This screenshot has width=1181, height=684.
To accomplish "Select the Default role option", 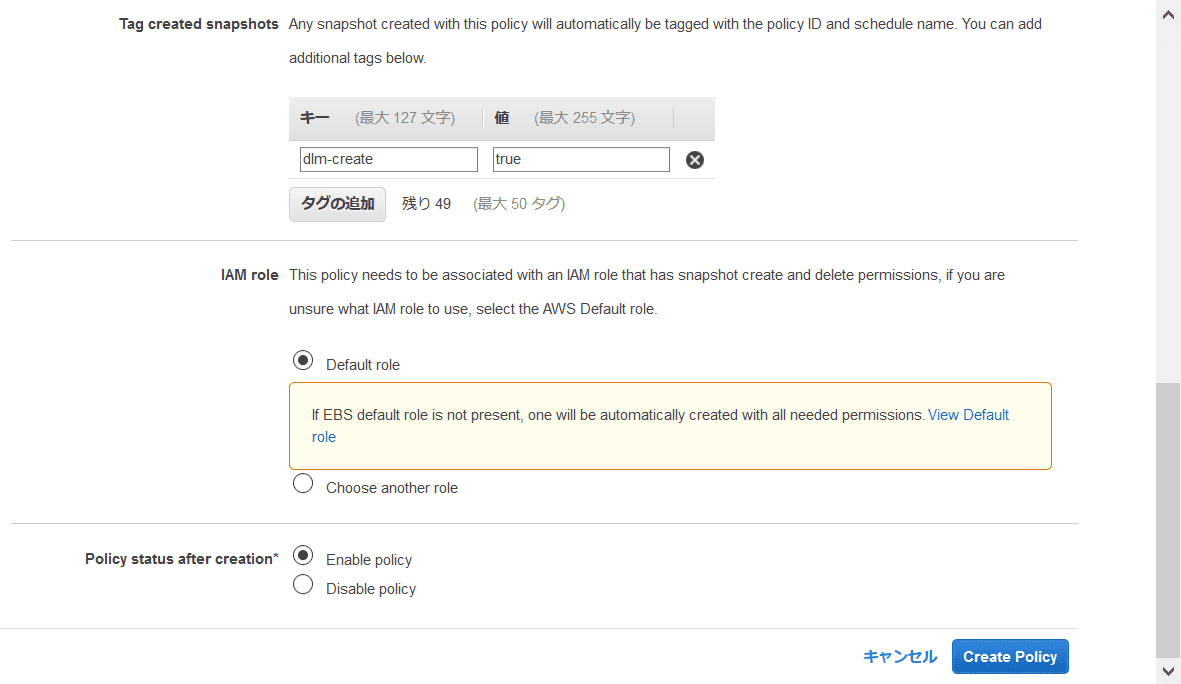I will tap(303, 361).
